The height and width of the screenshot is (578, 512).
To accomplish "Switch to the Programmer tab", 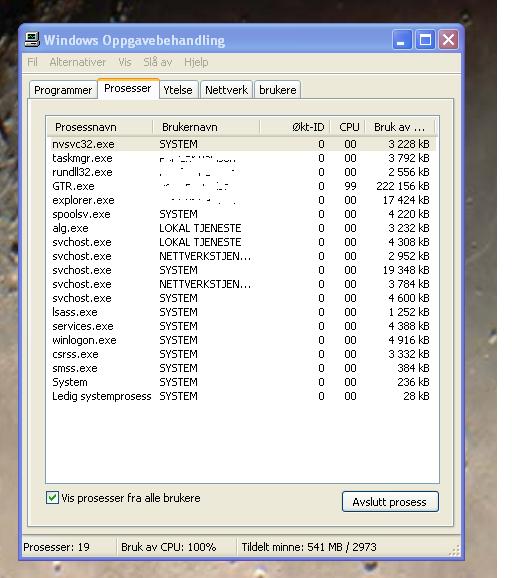I will [63, 90].
